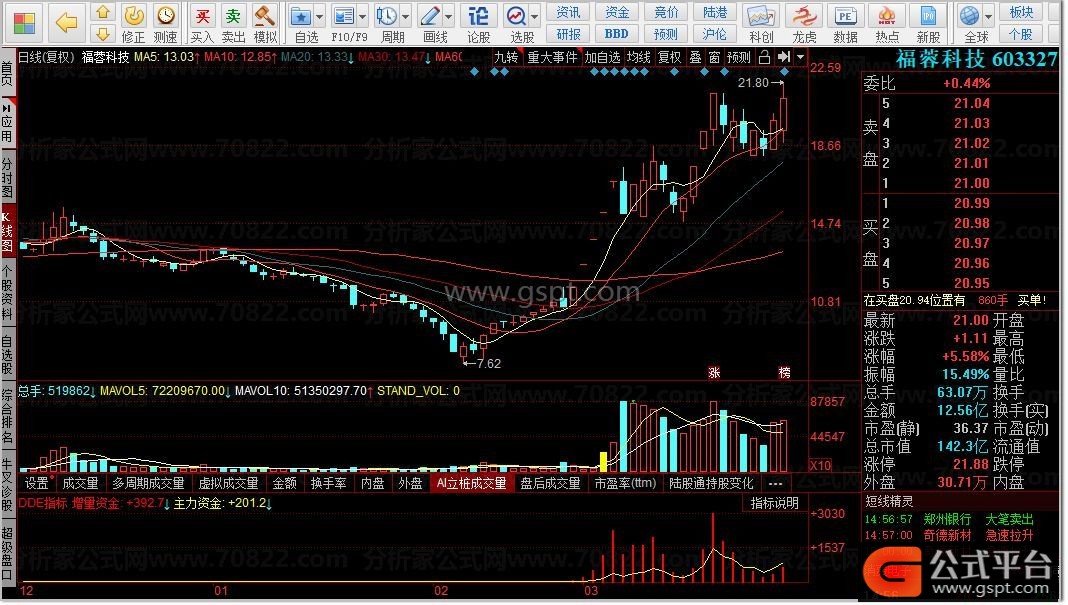Open 科创 board icon
Screen dimensions: 1068x605
point(761,23)
